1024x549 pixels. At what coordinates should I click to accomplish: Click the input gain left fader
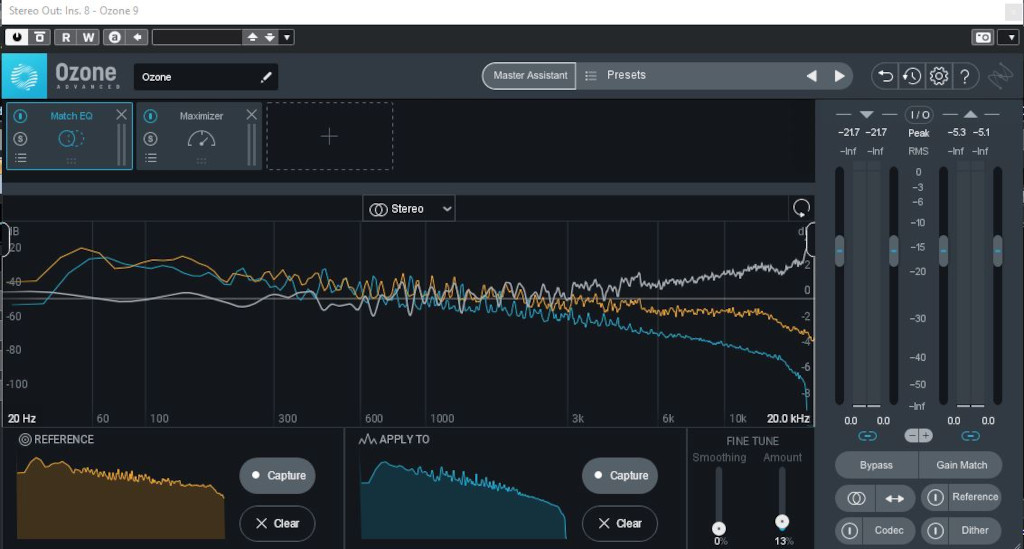click(839, 251)
